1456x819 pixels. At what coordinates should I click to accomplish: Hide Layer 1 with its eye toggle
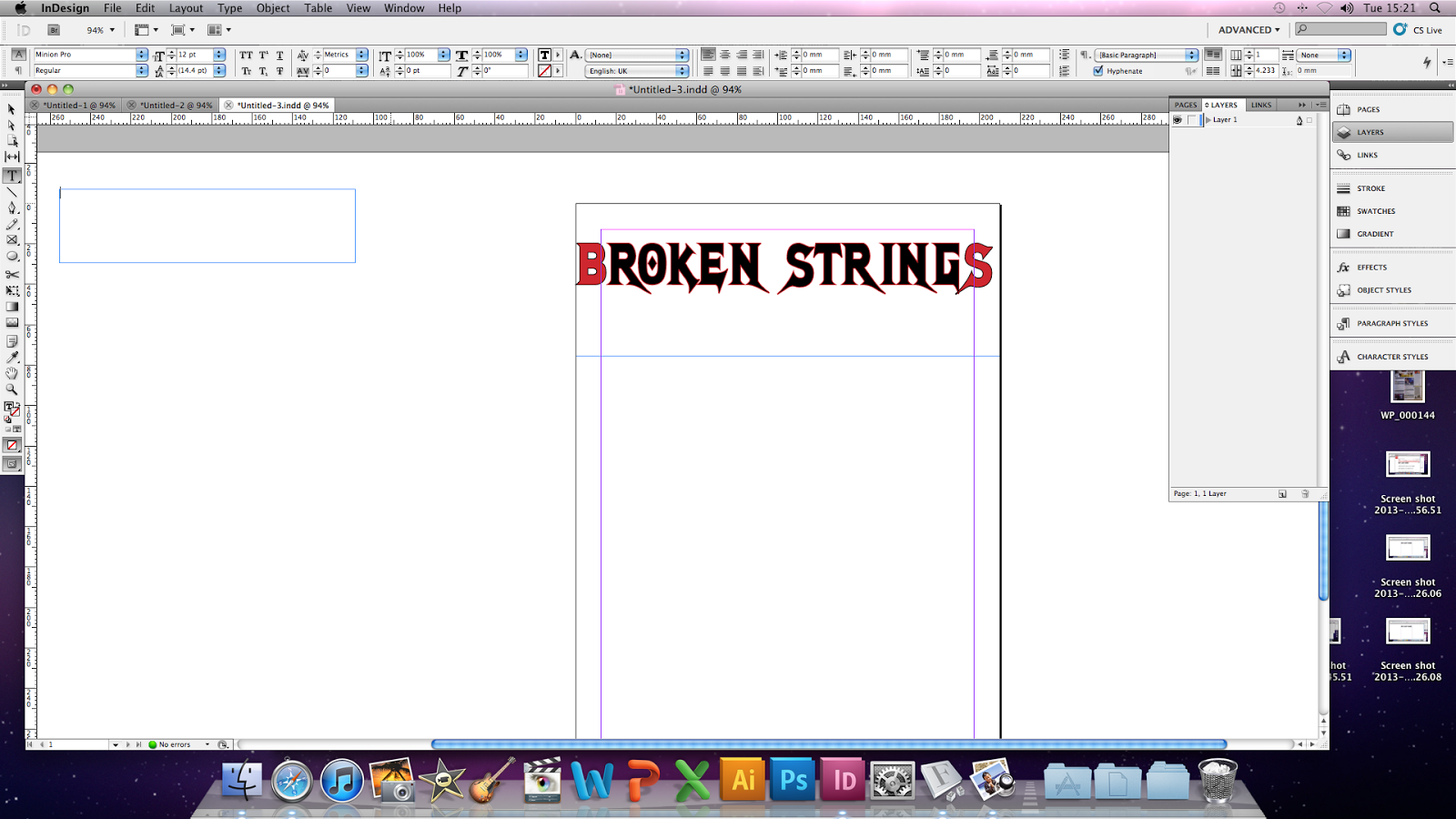tap(1178, 119)
